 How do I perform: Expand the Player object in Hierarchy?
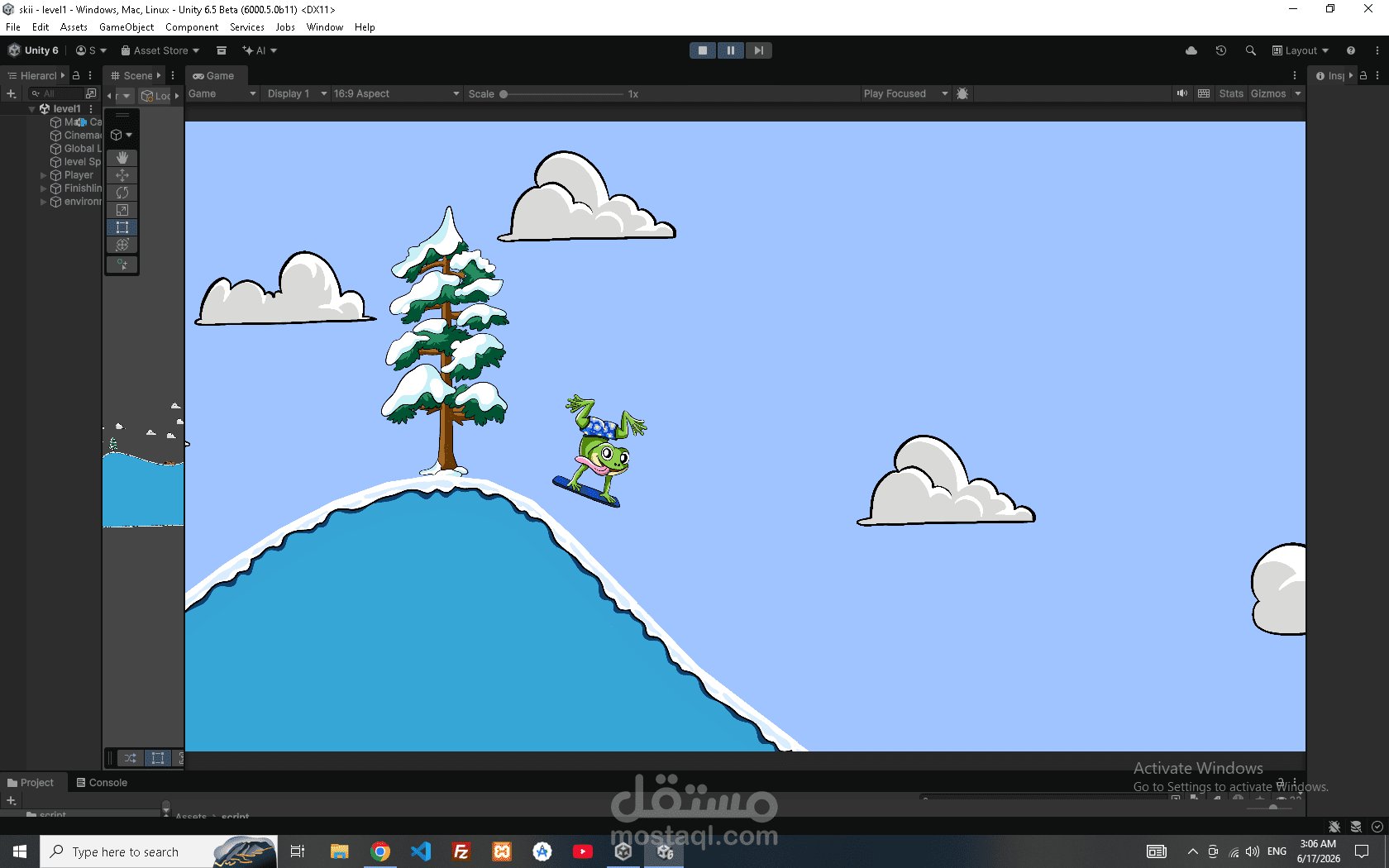click(43, 175)
